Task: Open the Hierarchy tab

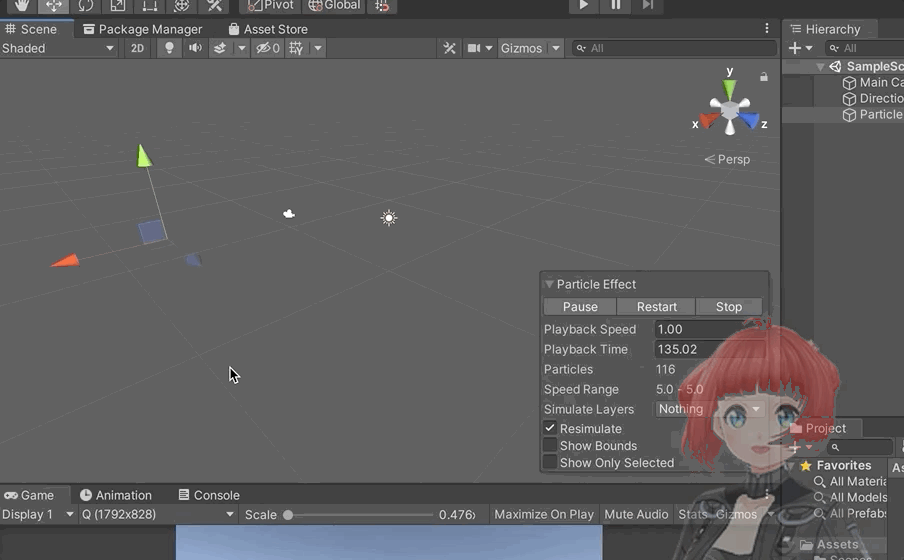Action: pos(826,29)
